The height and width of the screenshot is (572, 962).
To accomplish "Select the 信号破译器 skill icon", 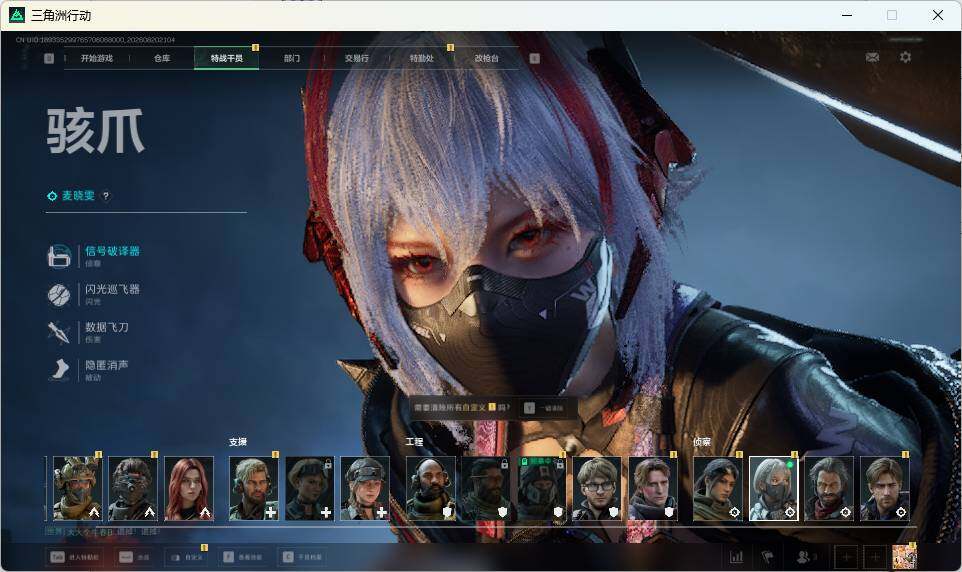I will pos(59,257).
